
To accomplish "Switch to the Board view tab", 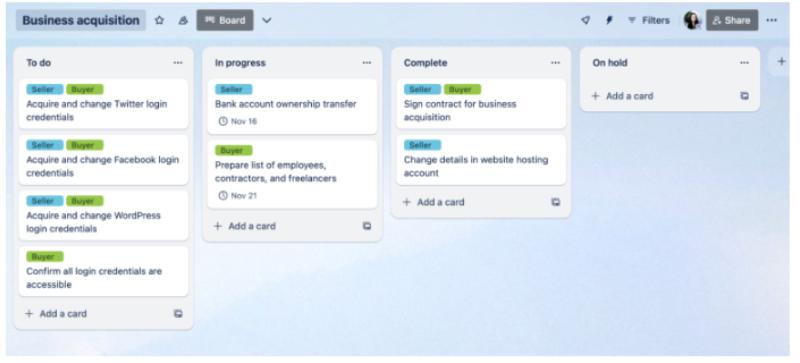I will click(x=225, y=20).
